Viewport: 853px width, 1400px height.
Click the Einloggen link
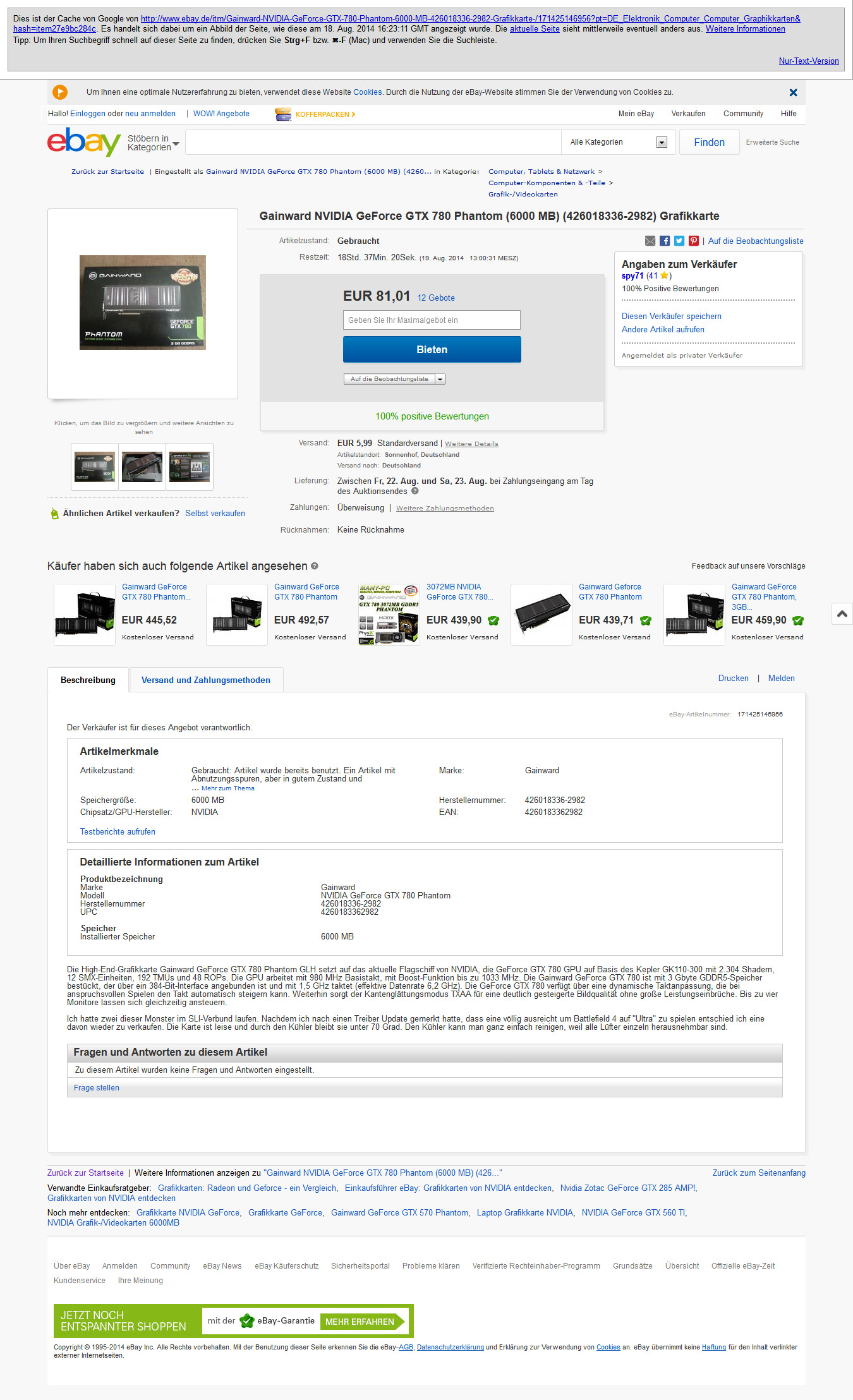click(x=88, y=114)
